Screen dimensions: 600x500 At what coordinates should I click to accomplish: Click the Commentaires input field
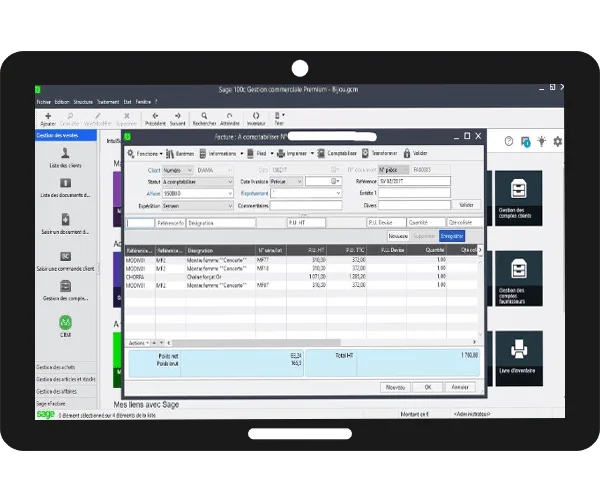(306, 205)
